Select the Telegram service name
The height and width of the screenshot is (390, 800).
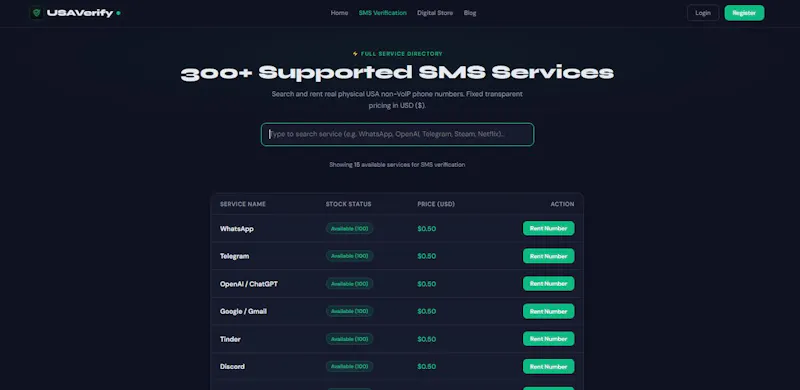235,256
